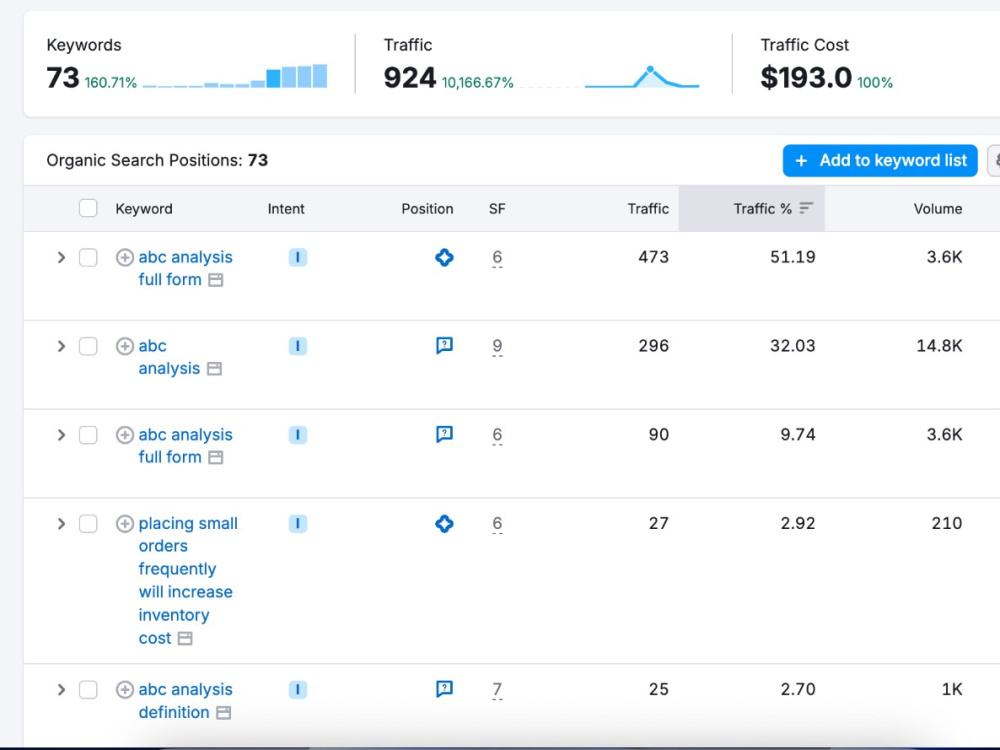
Task: Click the question box position icon for 'abc analysis definition'
Action: coord(445,689)
